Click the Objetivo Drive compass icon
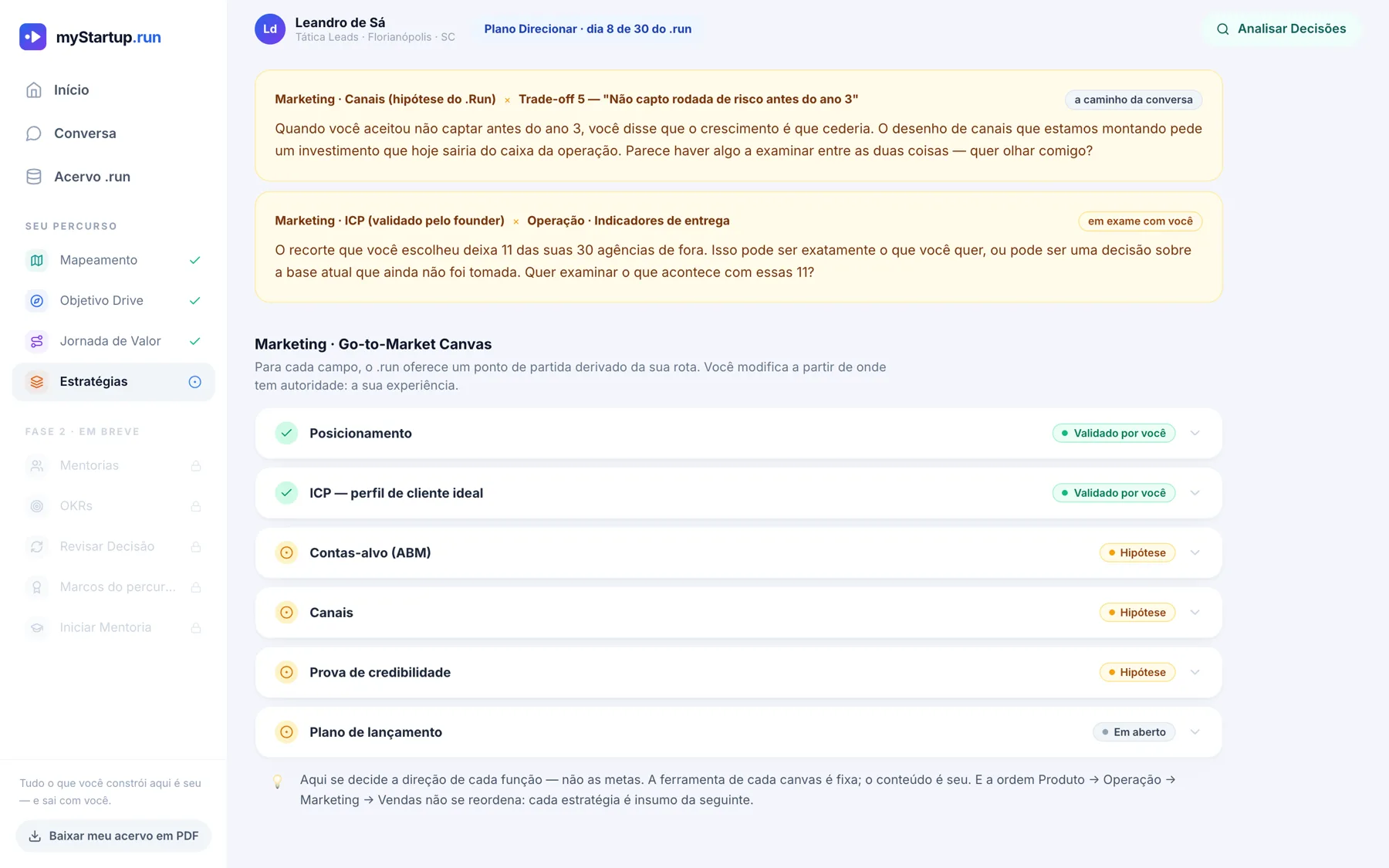The image size is (1389, 868). click(36, 301)
